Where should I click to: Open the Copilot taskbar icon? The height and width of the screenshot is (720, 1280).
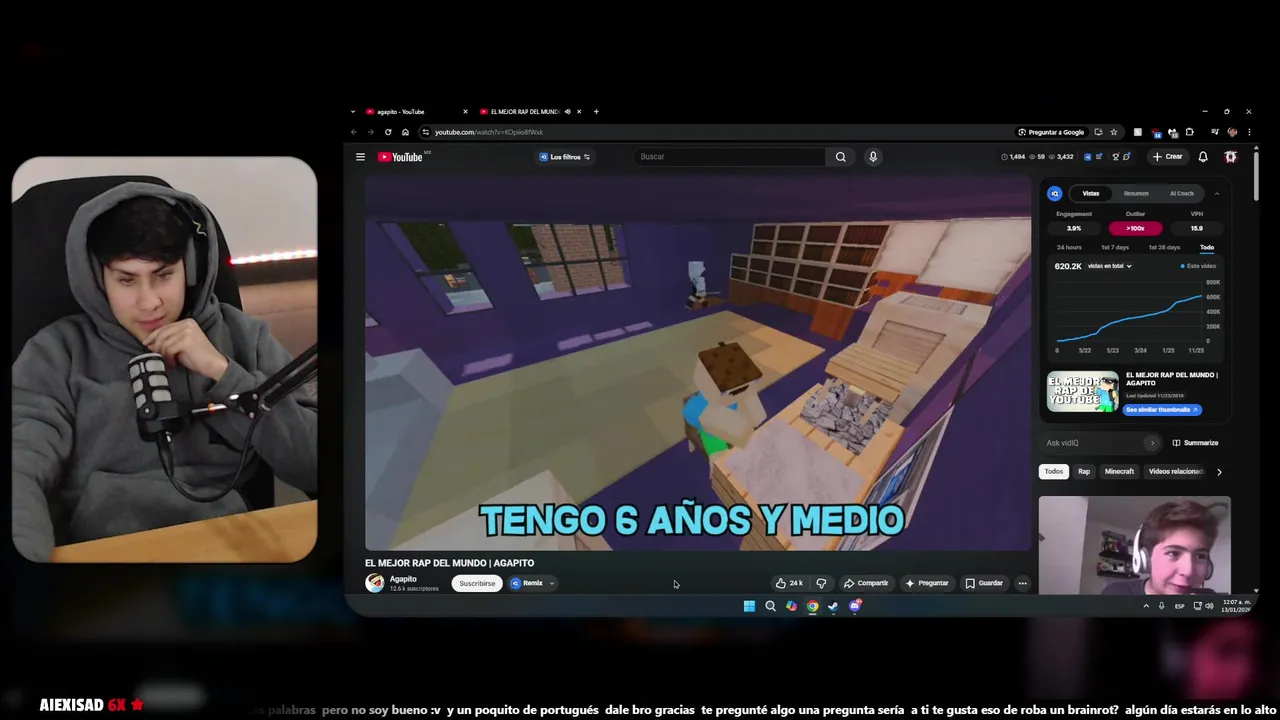pos(791,606)
